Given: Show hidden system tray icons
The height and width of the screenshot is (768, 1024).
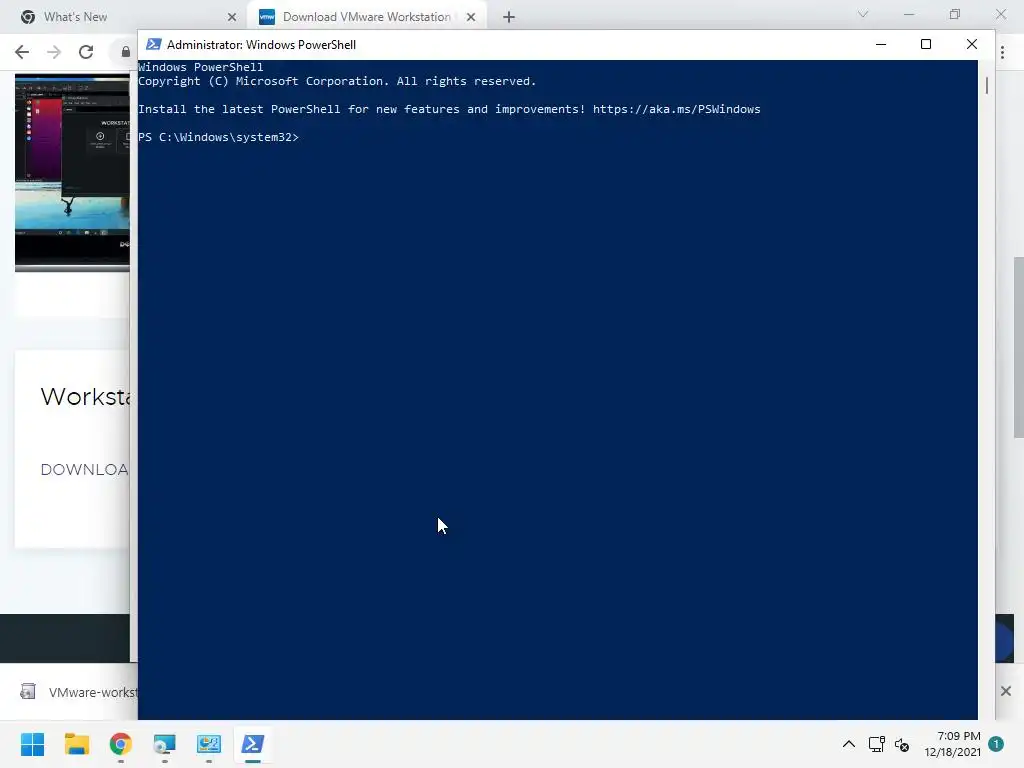Looking at the screenshot, I should coord(848,744).
